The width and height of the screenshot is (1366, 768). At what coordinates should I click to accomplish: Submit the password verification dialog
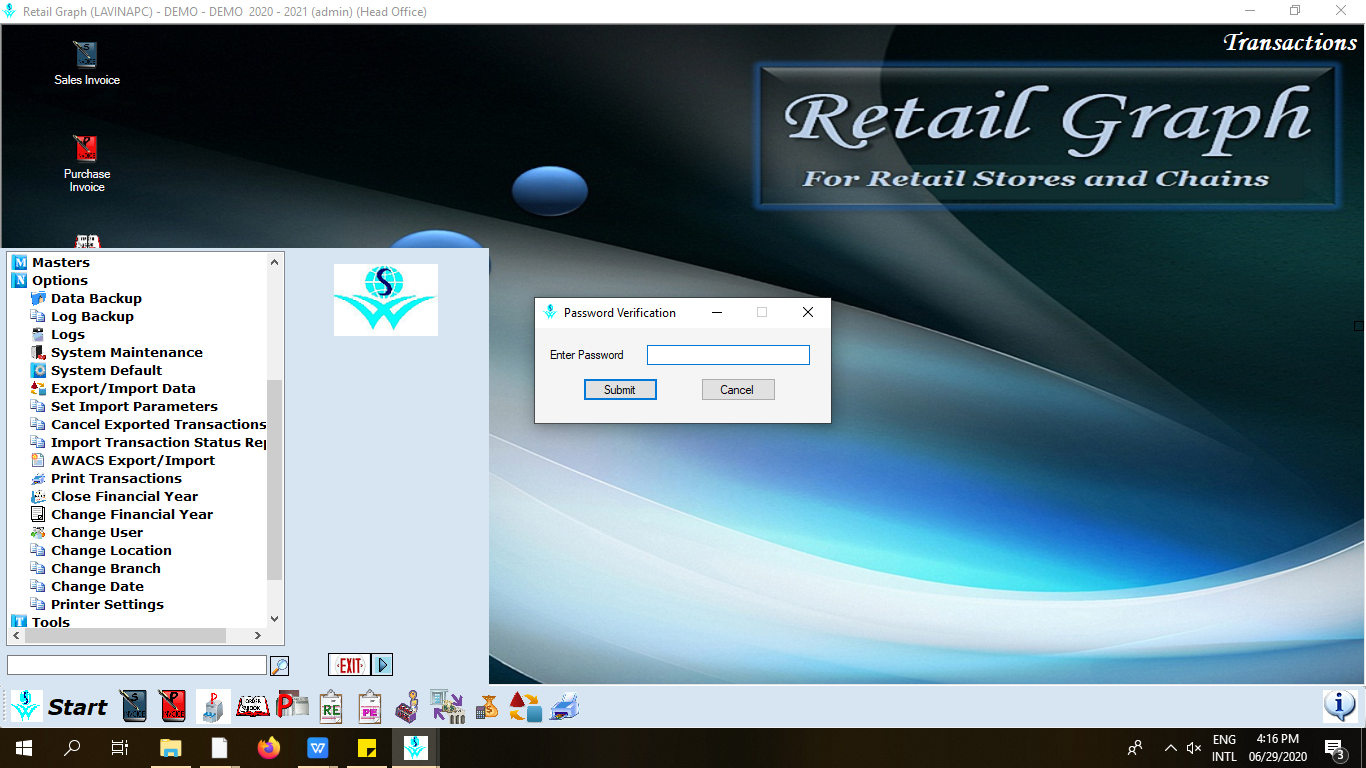(x=620, y=390)
